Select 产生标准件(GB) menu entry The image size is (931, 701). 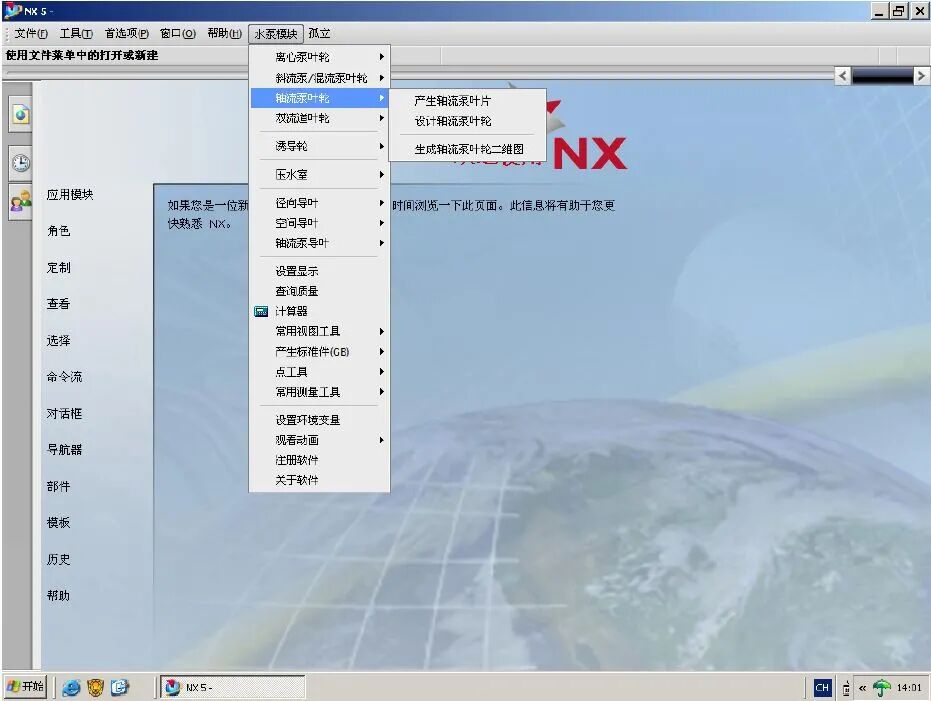tap(319, 352)
